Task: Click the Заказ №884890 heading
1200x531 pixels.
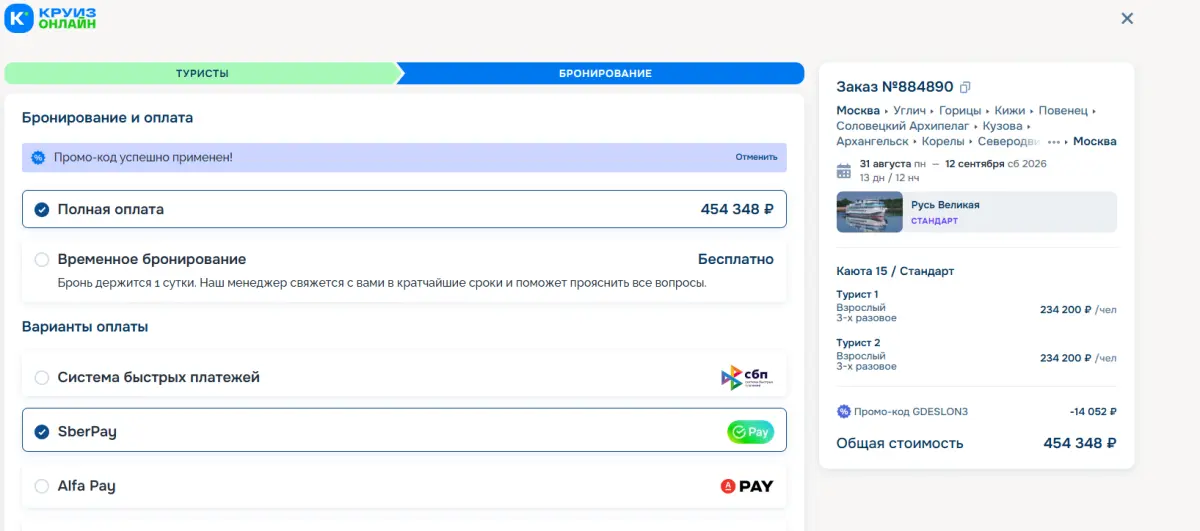Action: 895,87
